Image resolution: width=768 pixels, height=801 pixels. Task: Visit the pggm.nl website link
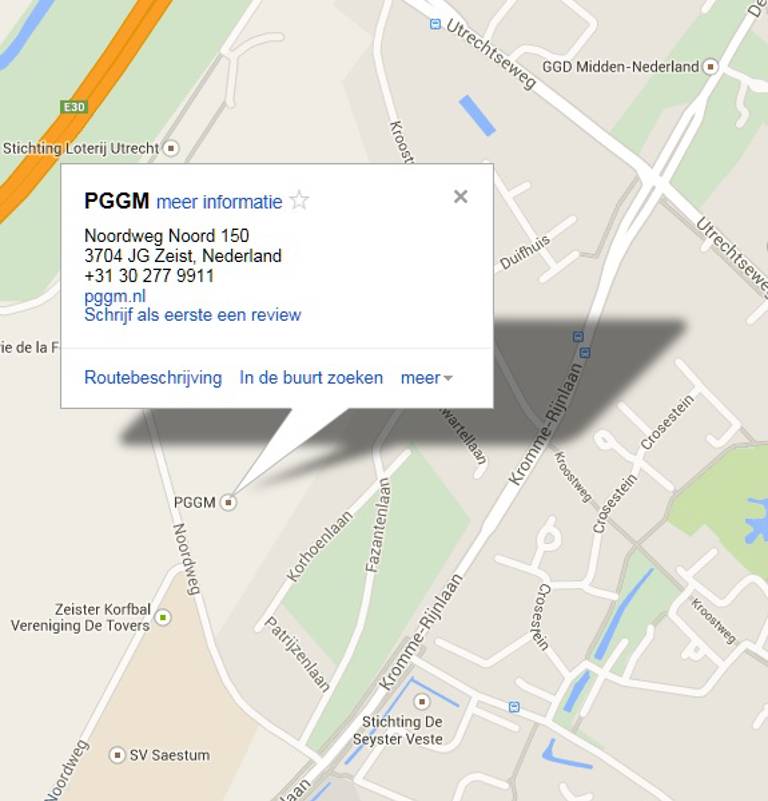click(115, 296)
